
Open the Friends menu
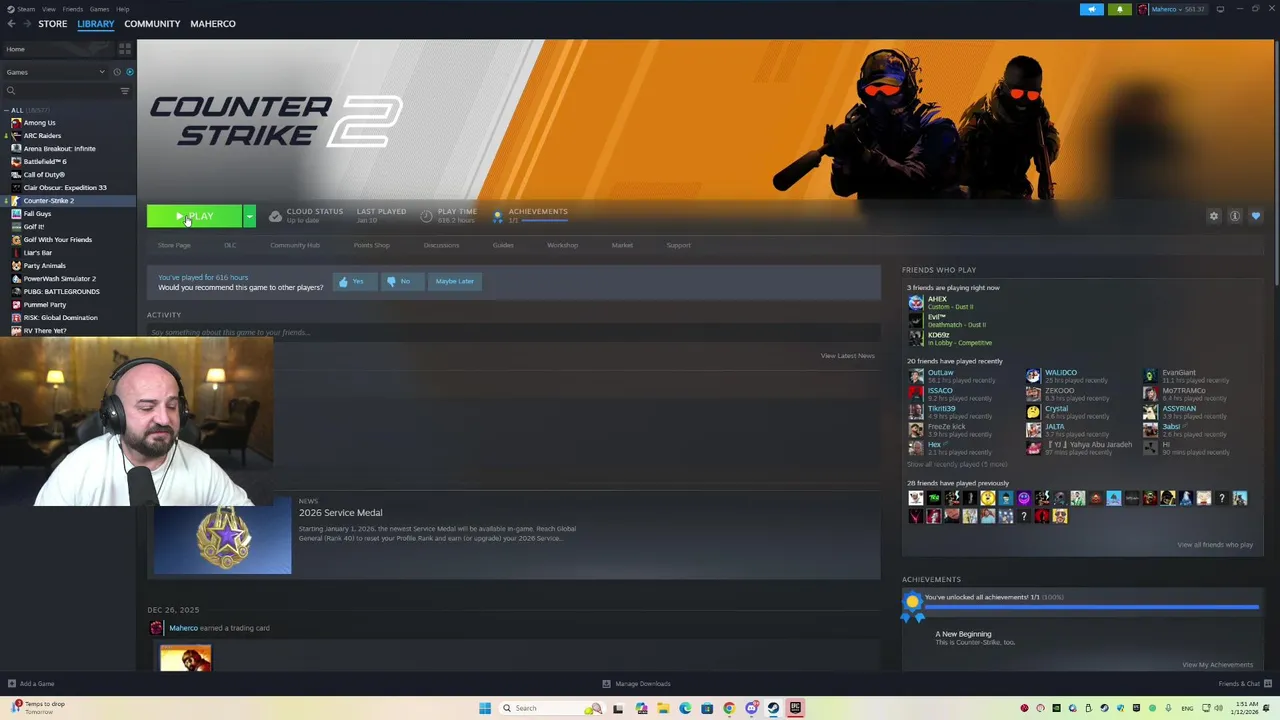point(73,9)
